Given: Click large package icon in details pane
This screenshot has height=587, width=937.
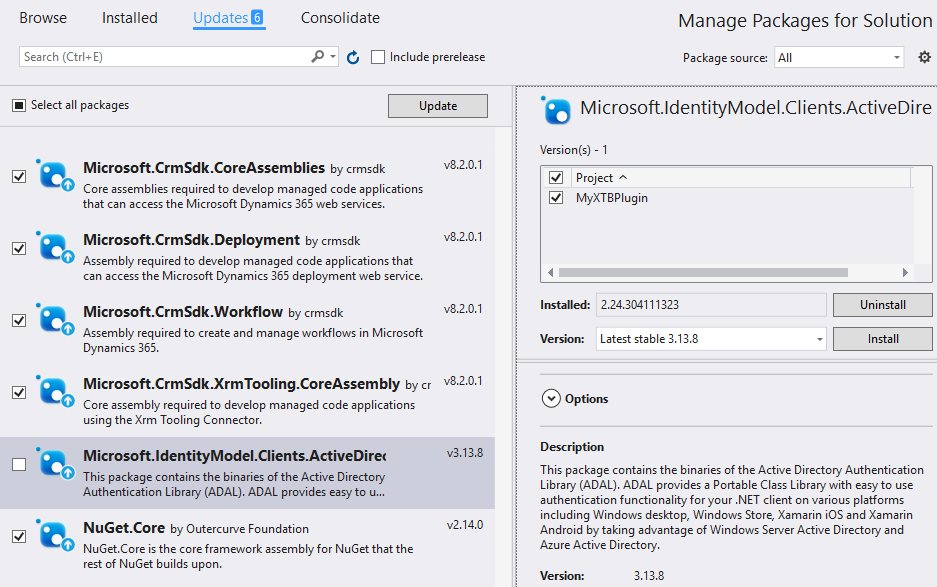Looking at the screenshot, I should [557, 110].
